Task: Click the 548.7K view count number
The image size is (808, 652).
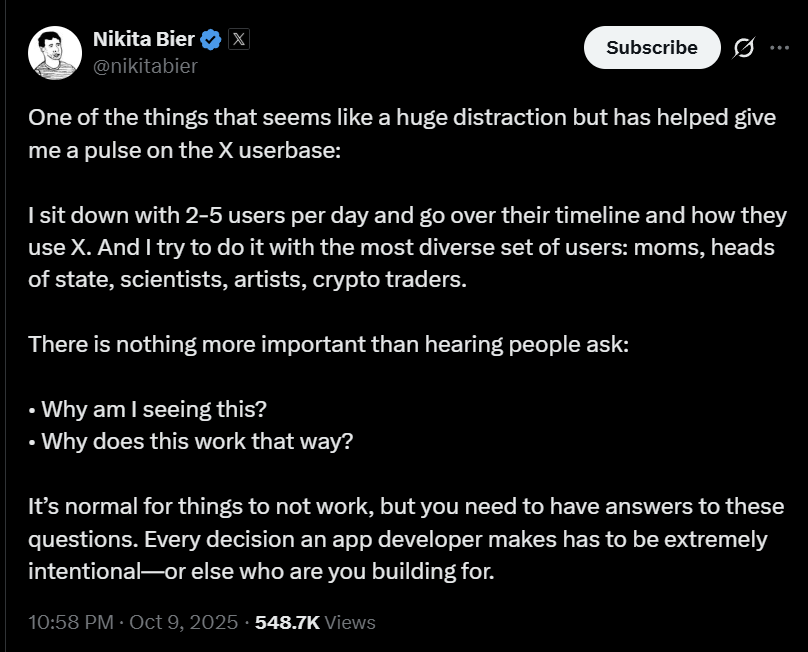Action: 287,622
